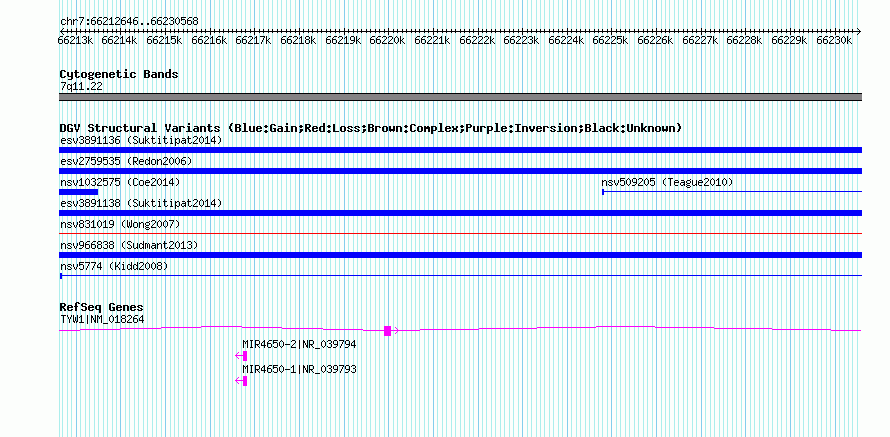The image size is (890, 437).
Task: Select the thin blue nsv5774 line
Action: coord(460,276)
